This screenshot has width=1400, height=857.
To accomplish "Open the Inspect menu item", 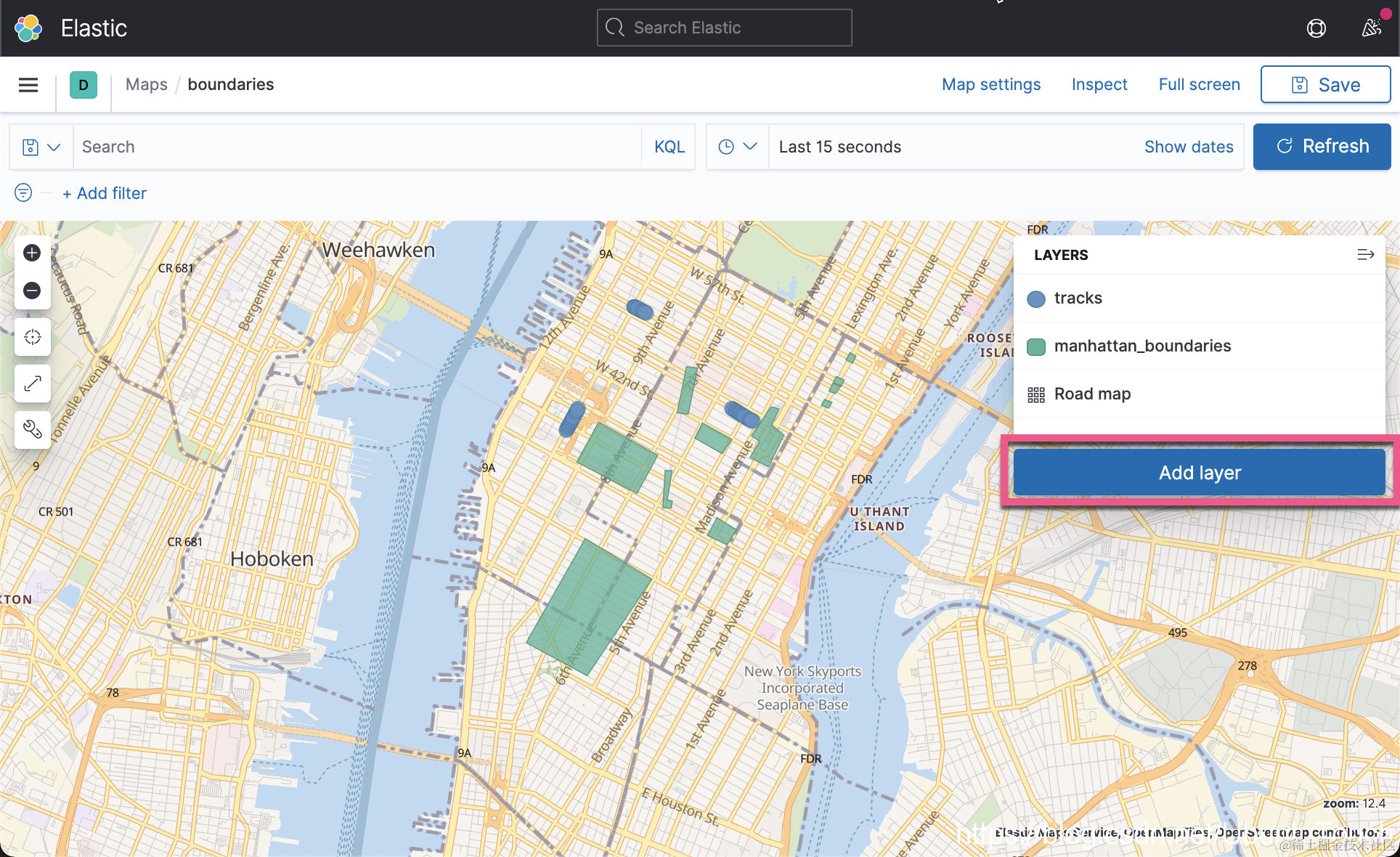I will (1099, 85).
